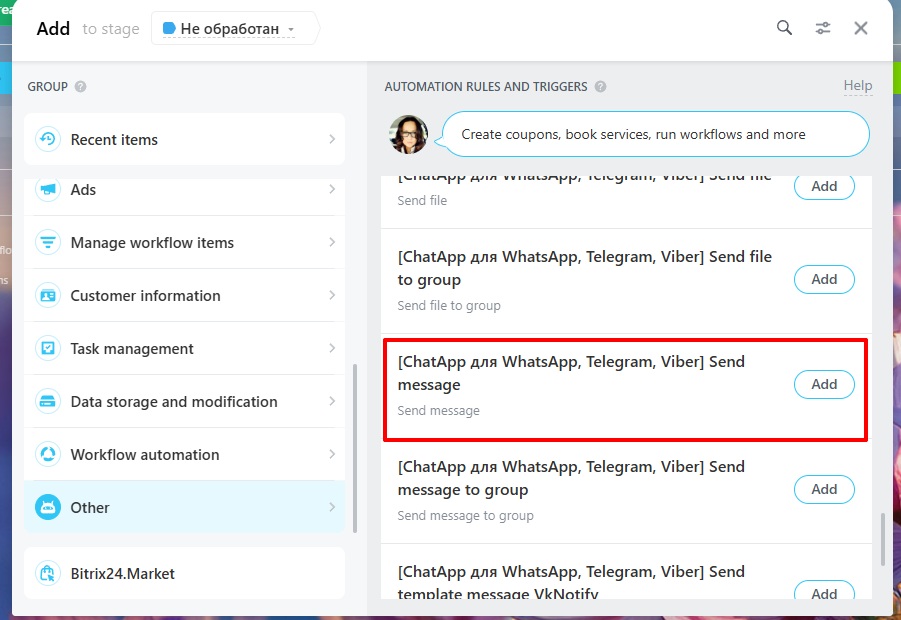Open the Help link
Image resolution: width=901 pixels, height=620 pixels.
(857, 86)
